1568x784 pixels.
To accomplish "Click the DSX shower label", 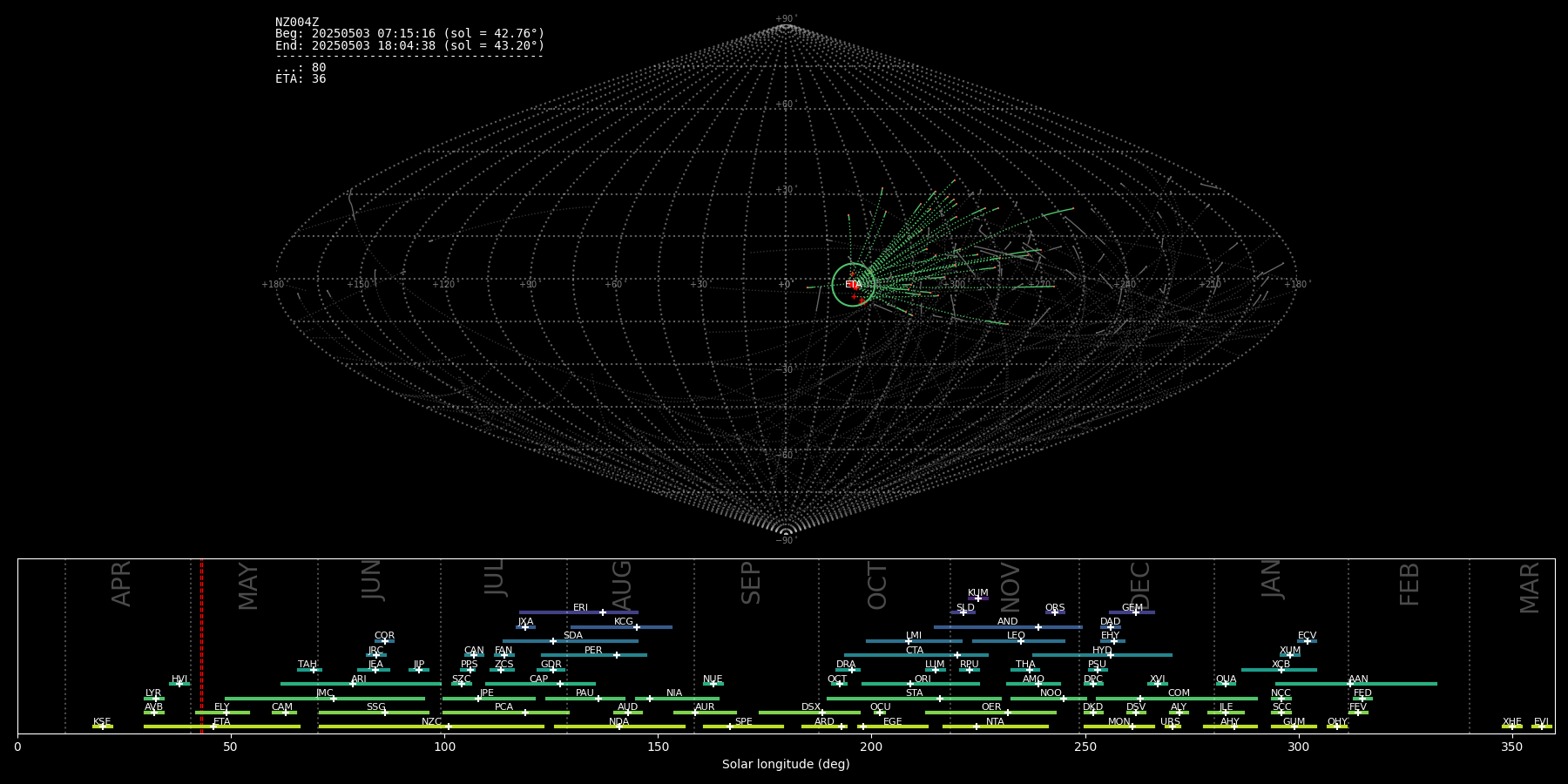I will [811, 707].
